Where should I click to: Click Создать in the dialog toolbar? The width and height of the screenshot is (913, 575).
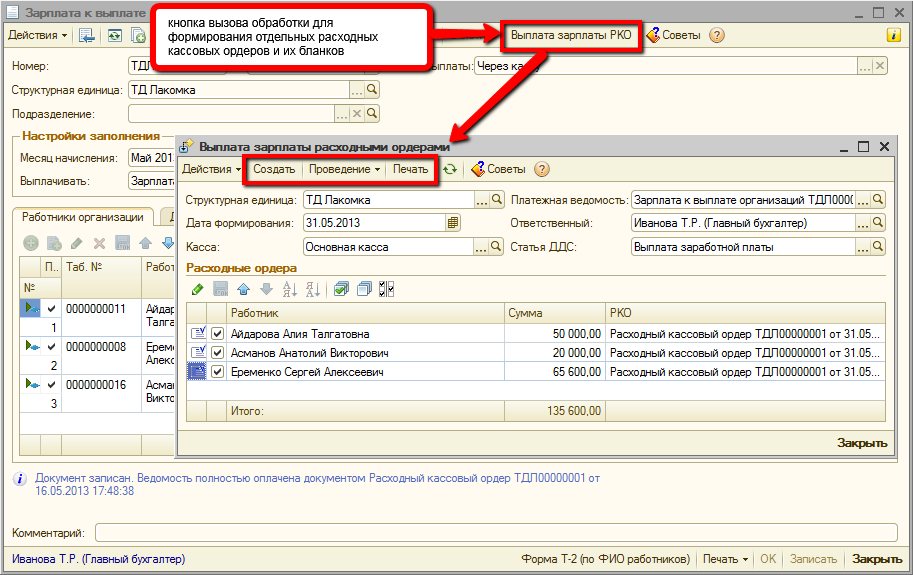click(274, 170)
